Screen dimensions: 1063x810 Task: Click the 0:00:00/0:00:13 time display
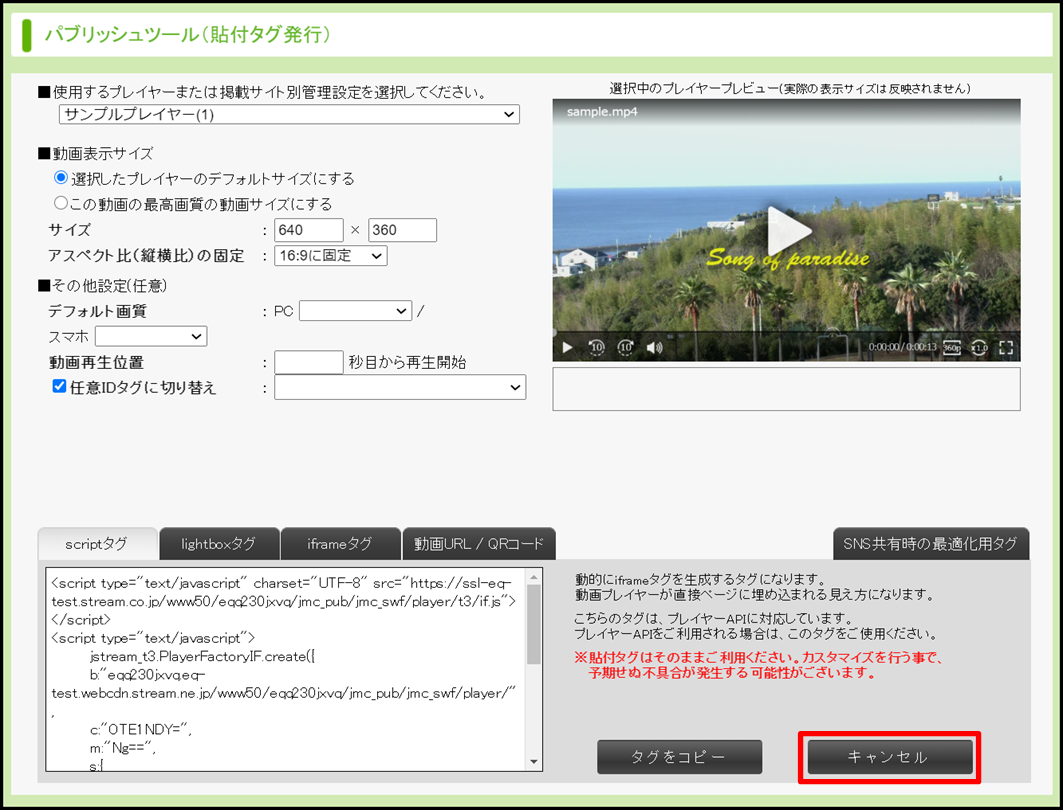click(902, 347)
